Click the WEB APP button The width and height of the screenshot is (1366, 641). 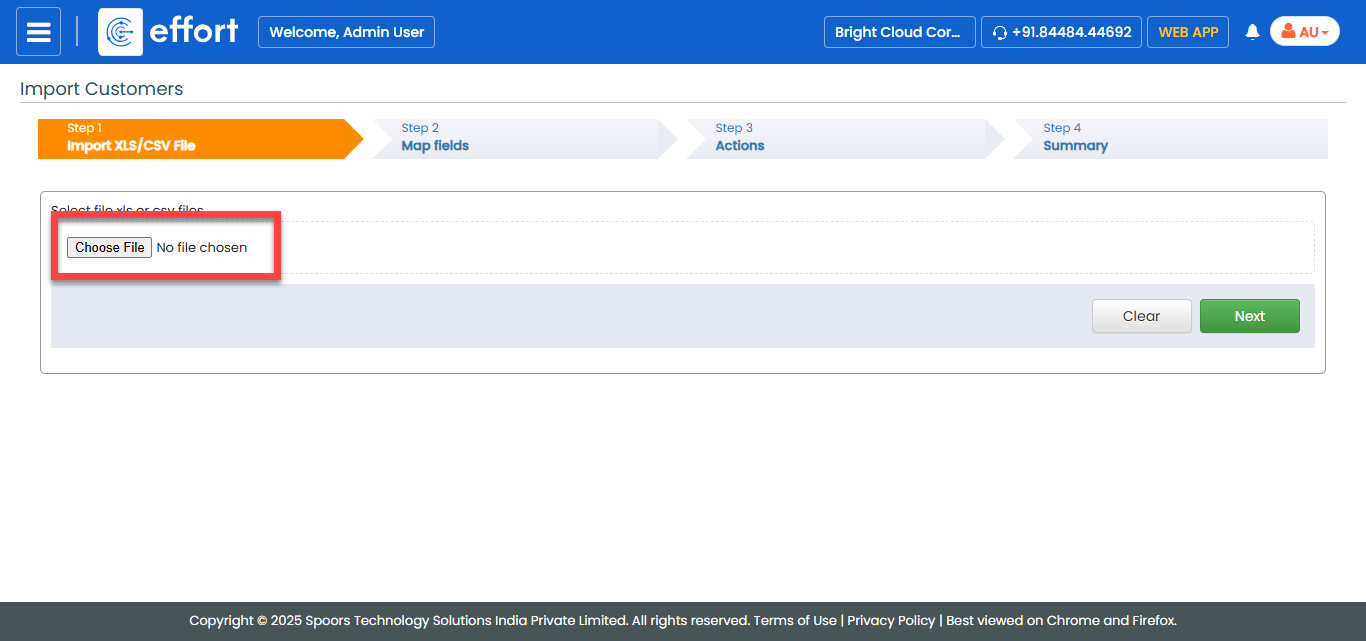click(x=1188, y=32)
